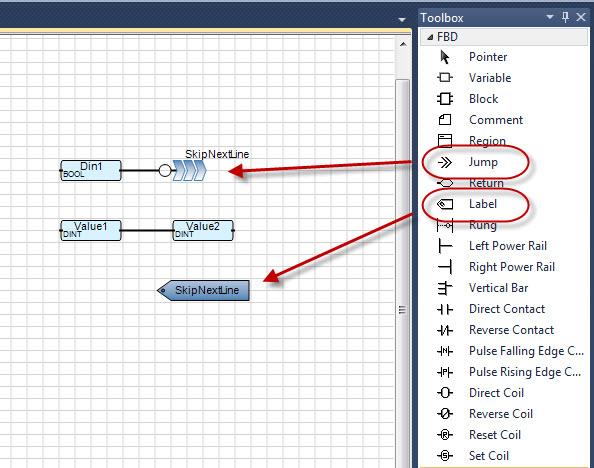Pick the Direct Contact tool
The height and width of the screenshot is (468, 594).
coord(507,309)
